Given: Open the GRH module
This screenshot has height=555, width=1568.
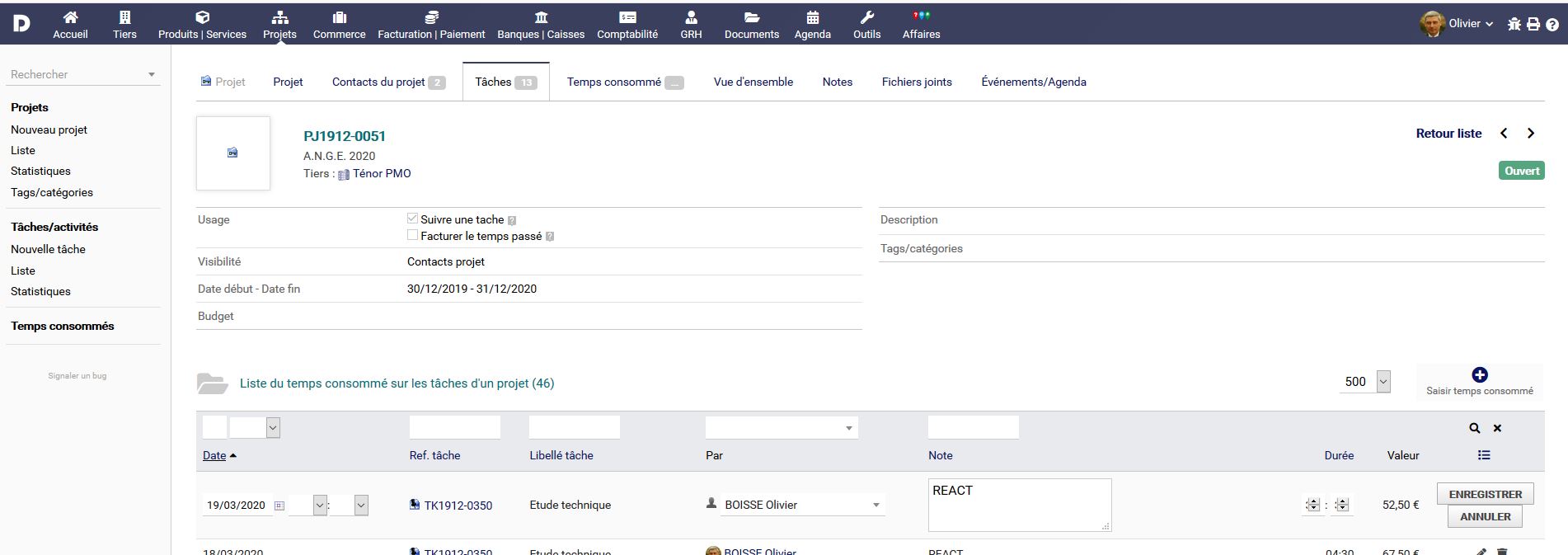Looking at the screenshot, I should [691, 25].
